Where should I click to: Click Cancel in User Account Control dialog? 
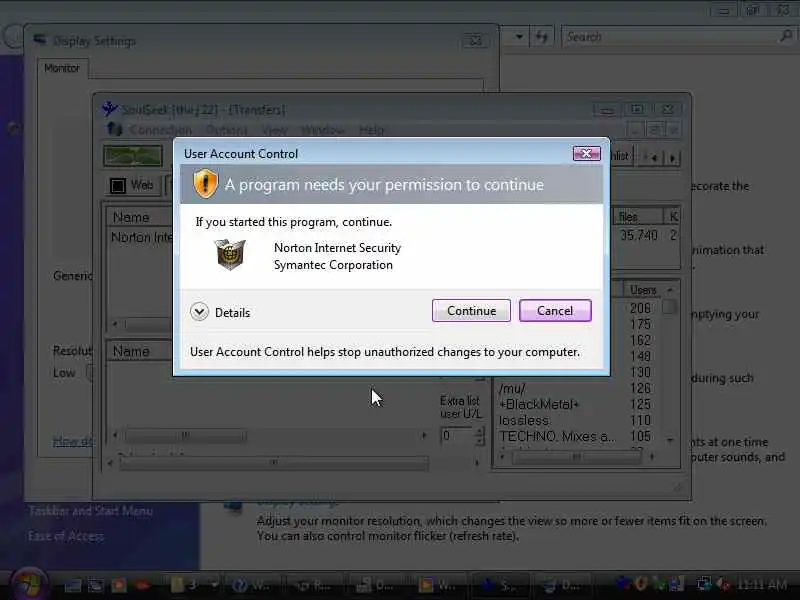555,311
